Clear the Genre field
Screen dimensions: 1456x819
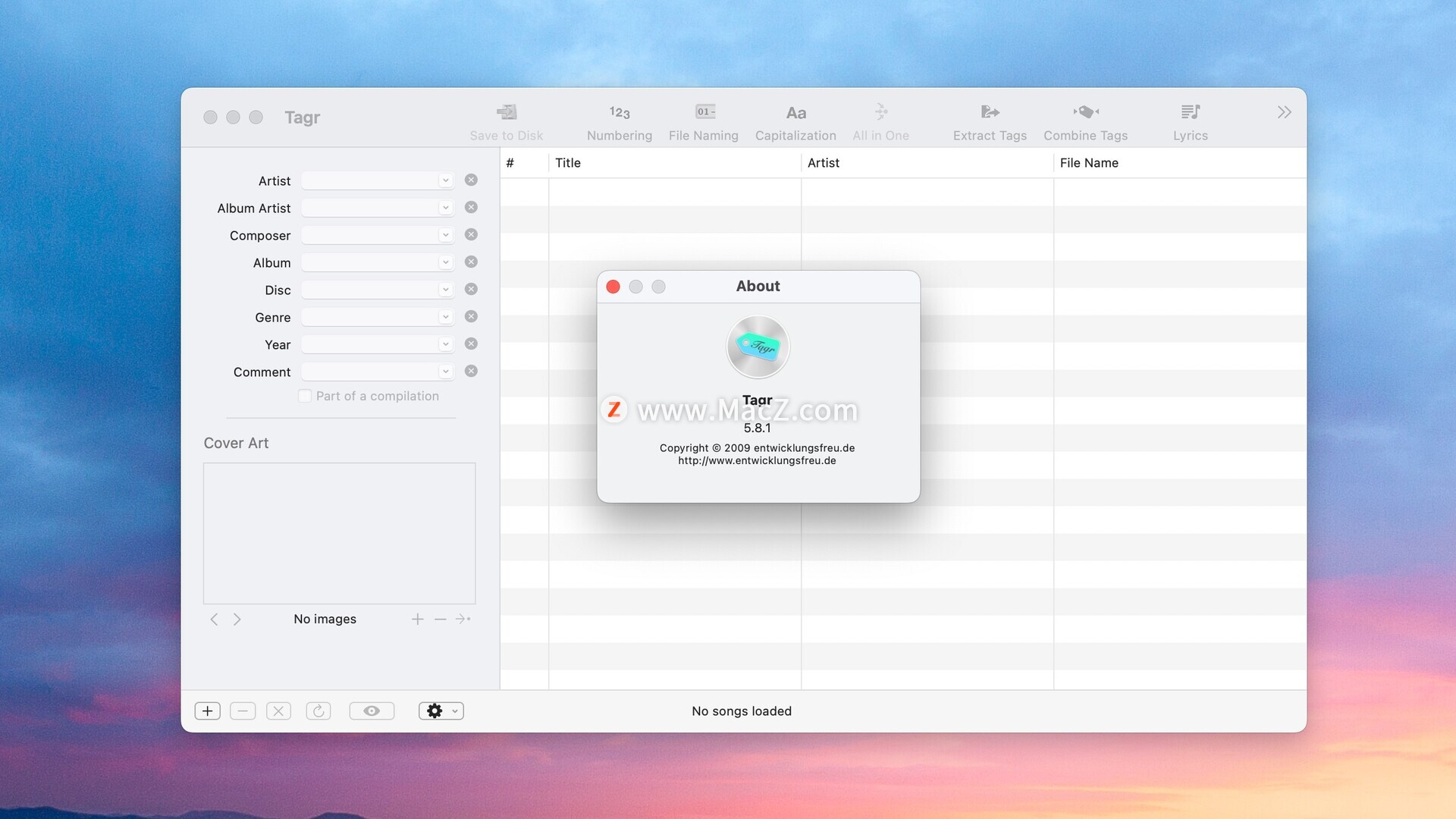tap(471, 317)
